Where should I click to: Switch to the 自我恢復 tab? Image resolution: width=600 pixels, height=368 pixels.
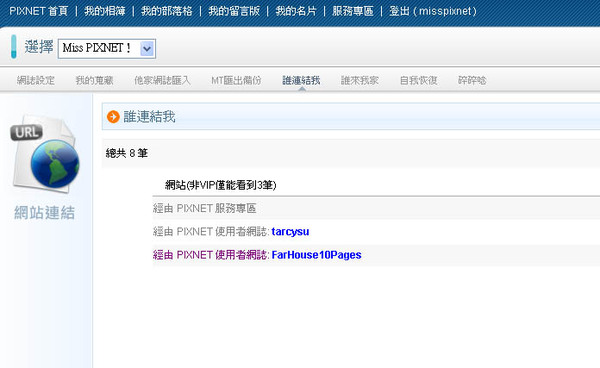click(418, 80)
